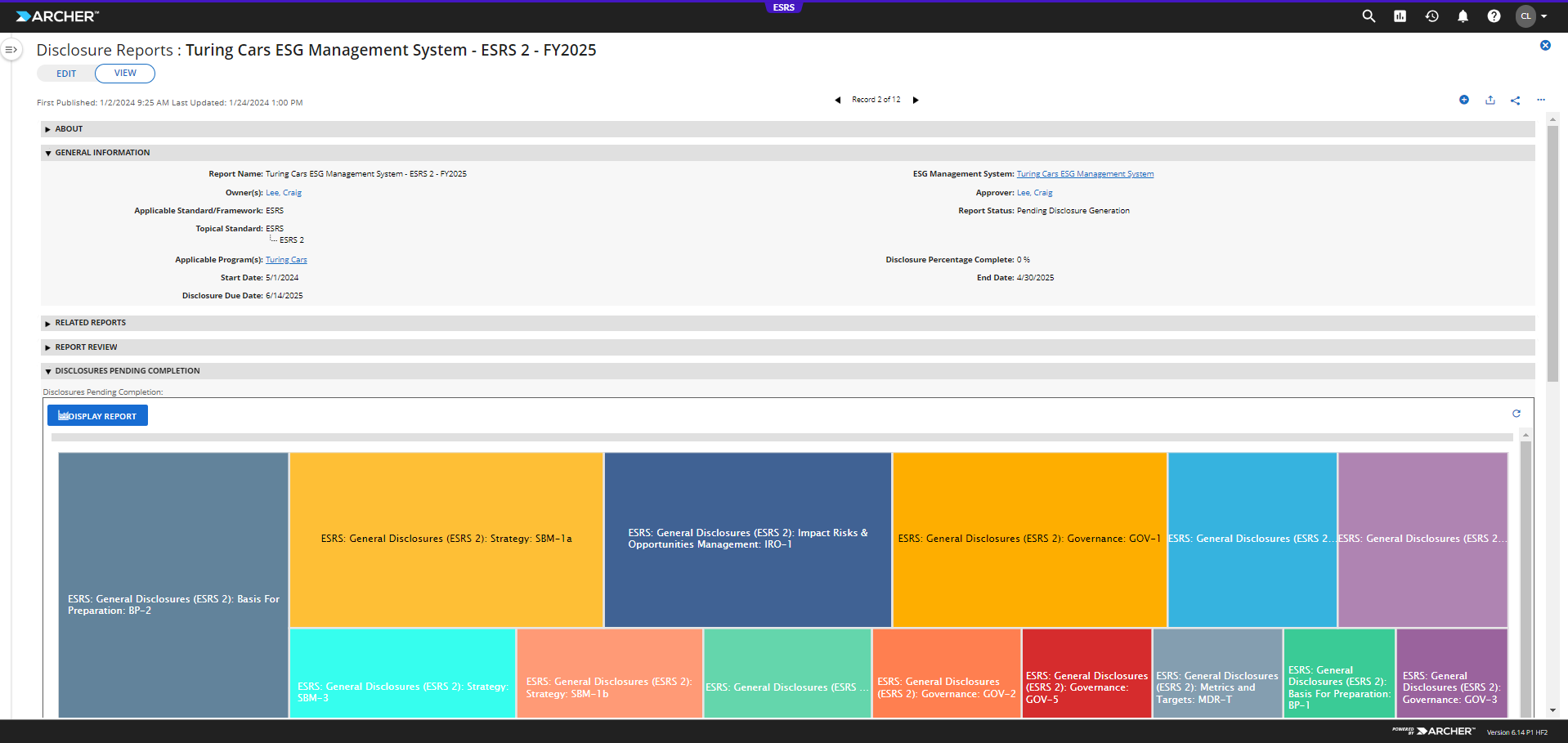Switch the record to VIEW mode
This screenshot has height=743, width=1568.
coord(125,73)
